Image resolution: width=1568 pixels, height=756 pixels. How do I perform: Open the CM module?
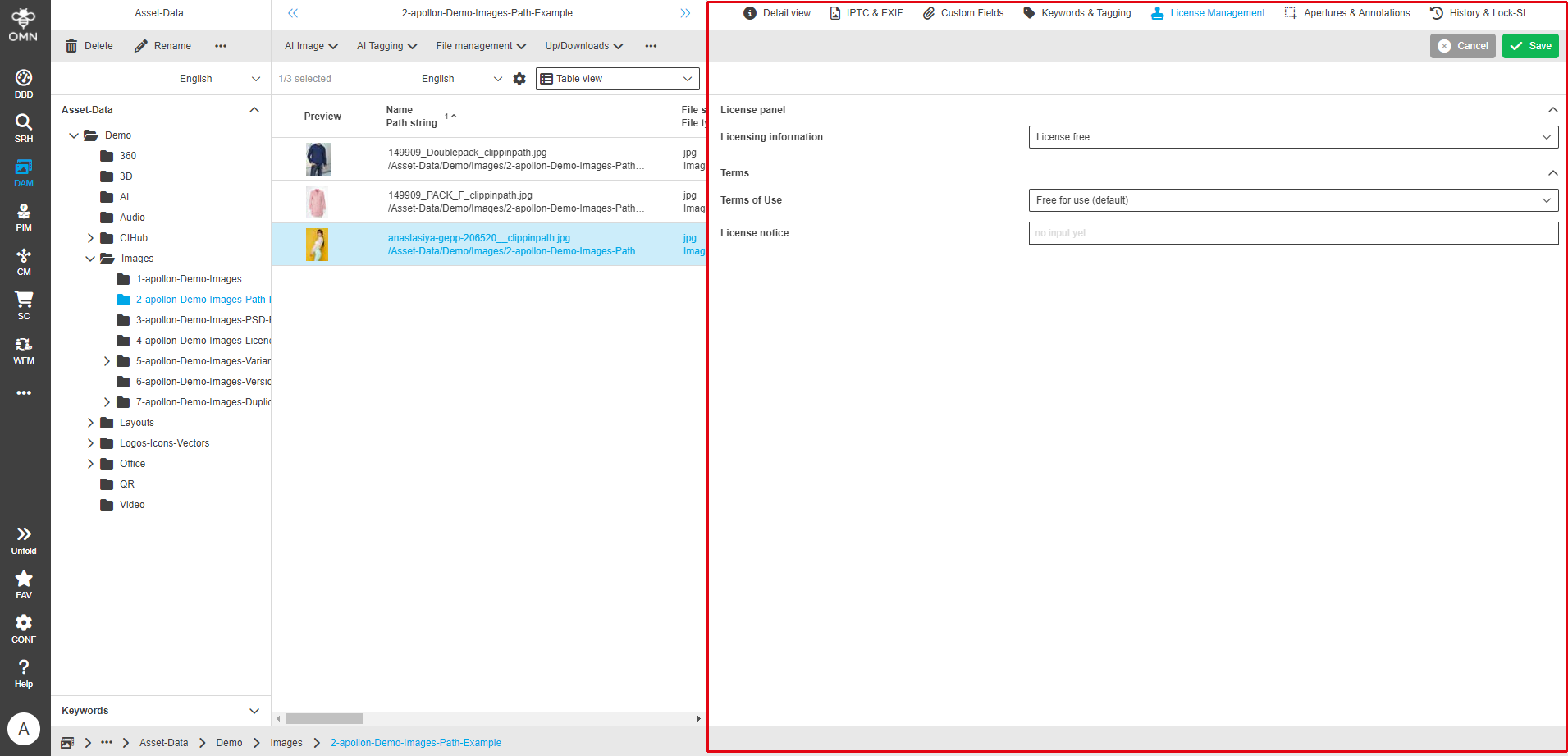24,261
